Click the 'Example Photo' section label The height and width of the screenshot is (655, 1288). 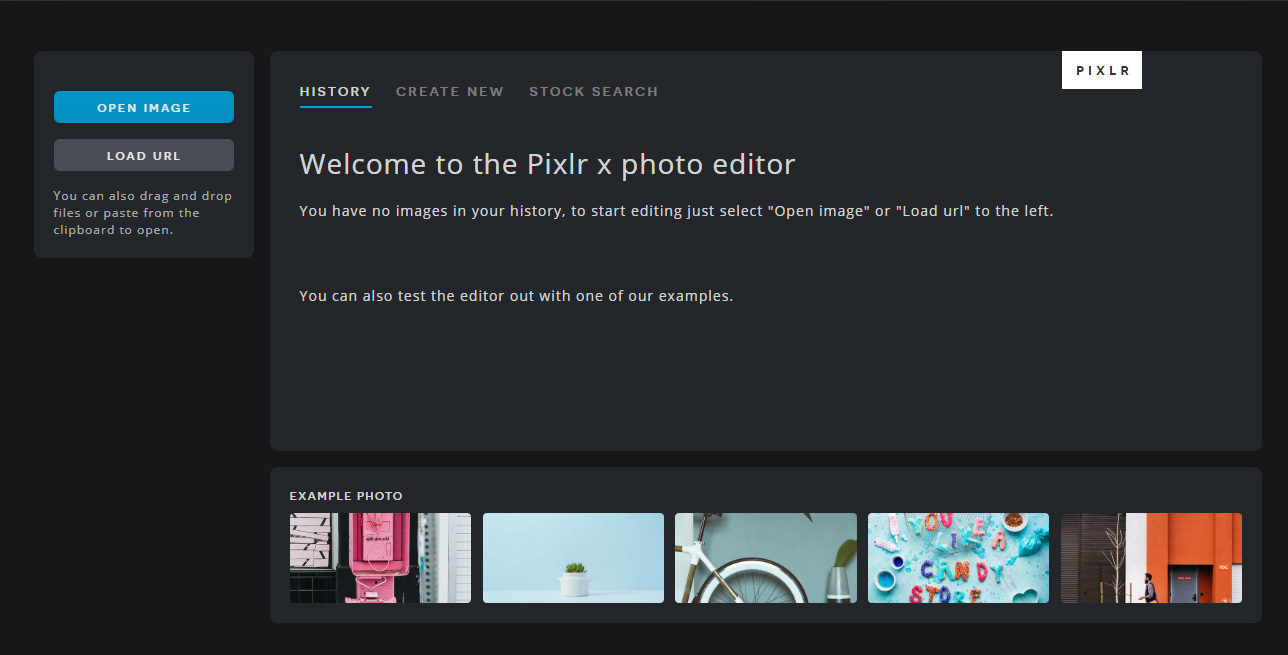pyautogui.click(x=346, y=496)
